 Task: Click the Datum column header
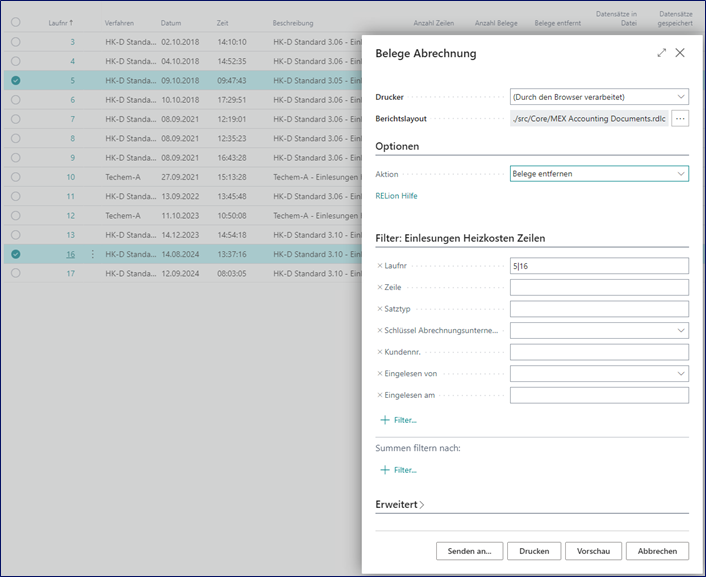[171, 22]
